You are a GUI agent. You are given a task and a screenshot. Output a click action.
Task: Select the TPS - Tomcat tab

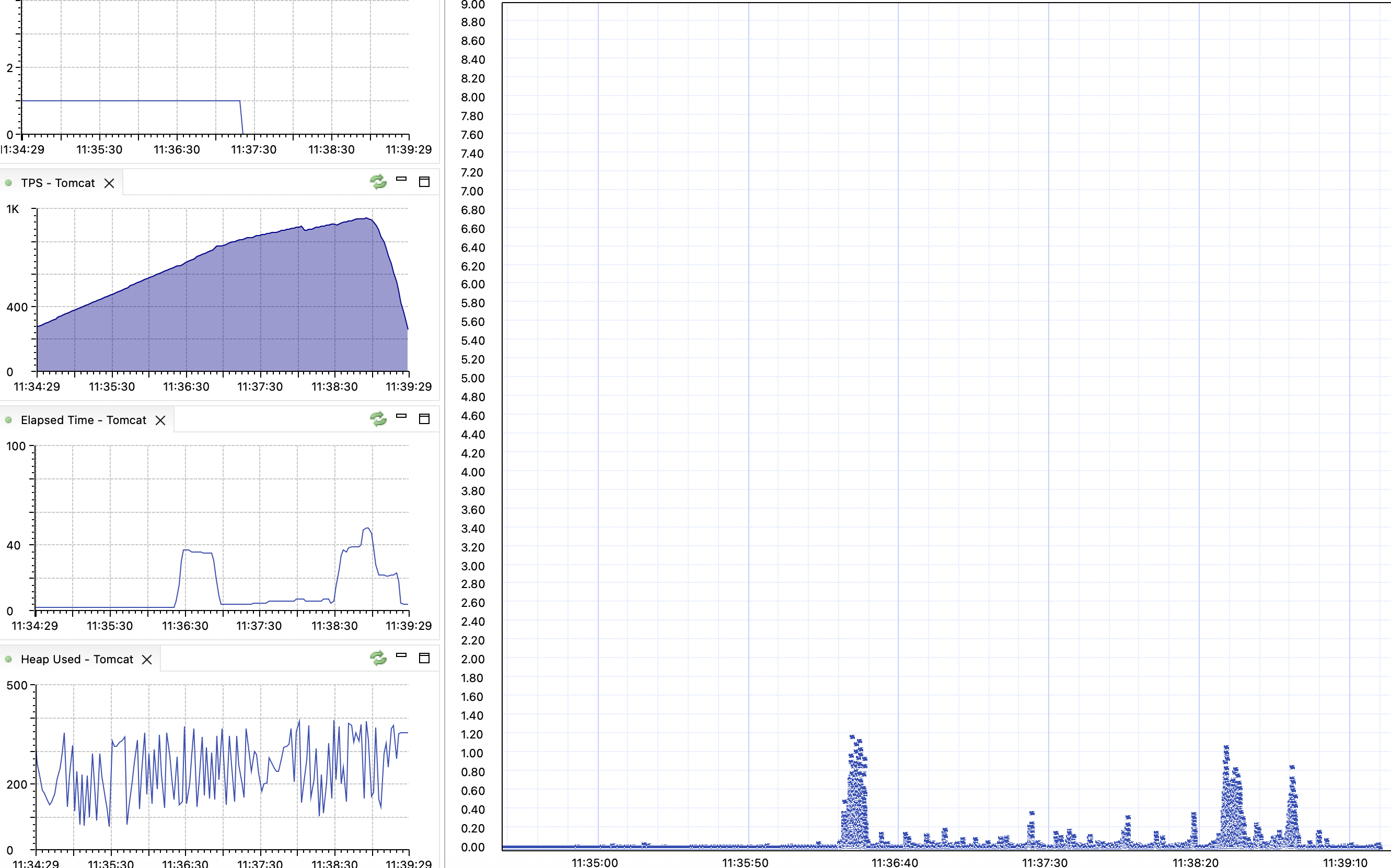click(x=57, y=183)
